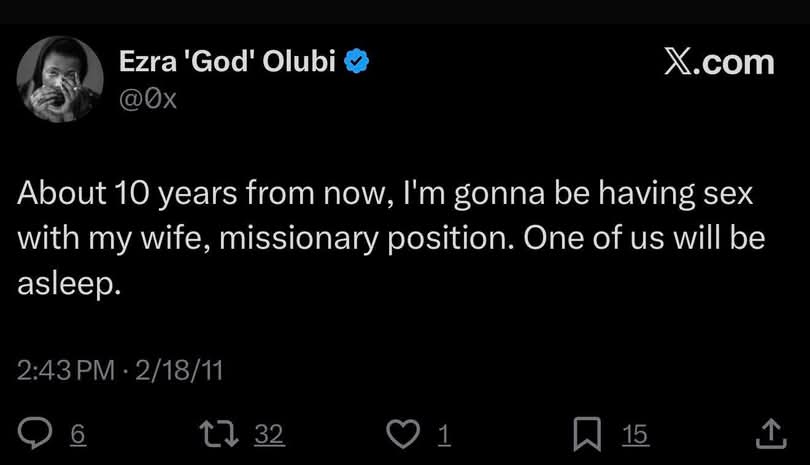The image size is (810, 465).
Task: Click the blue verified badge
Action: [358, 62]
